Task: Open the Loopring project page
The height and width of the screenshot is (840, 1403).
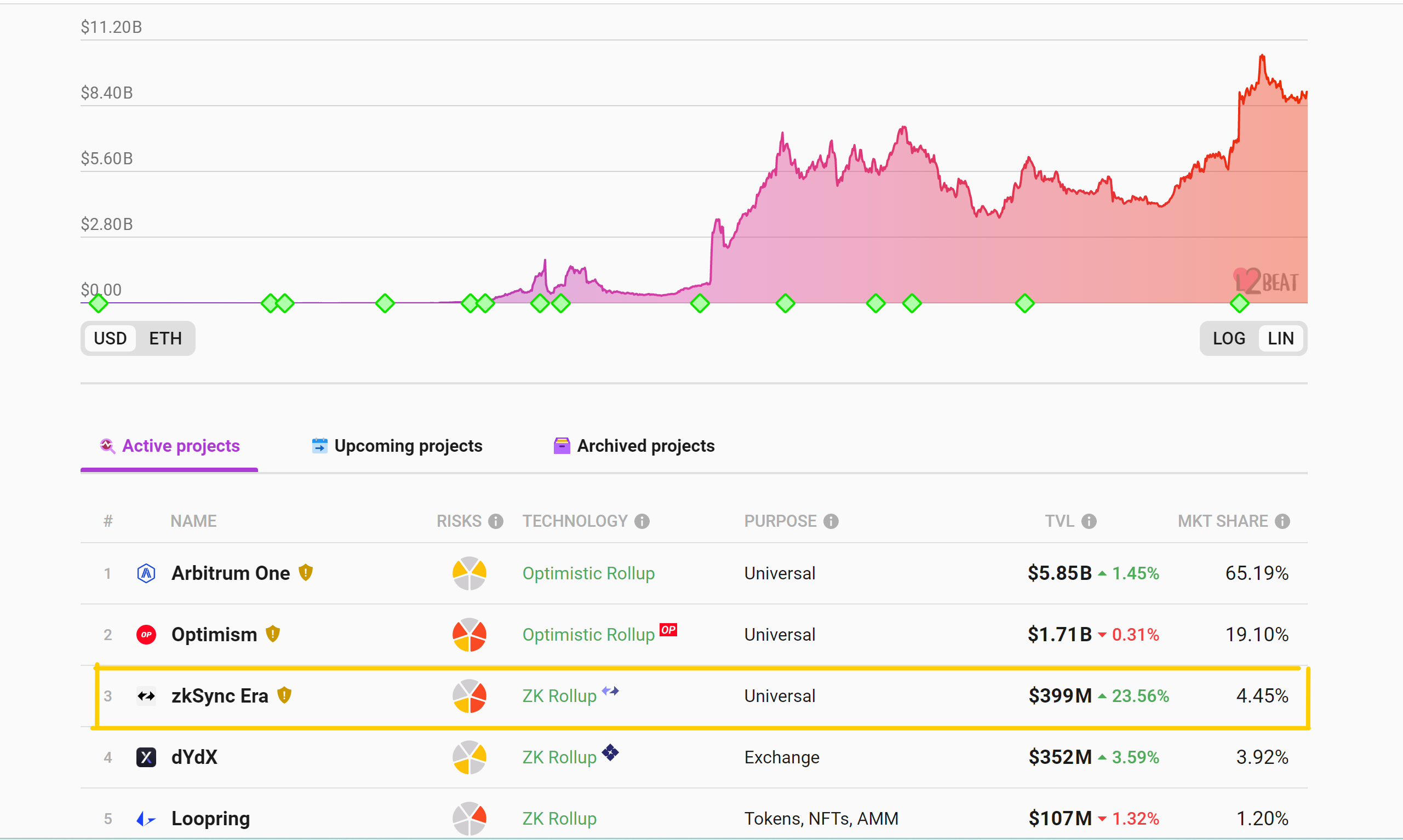Action: click(x=210, y=819)
